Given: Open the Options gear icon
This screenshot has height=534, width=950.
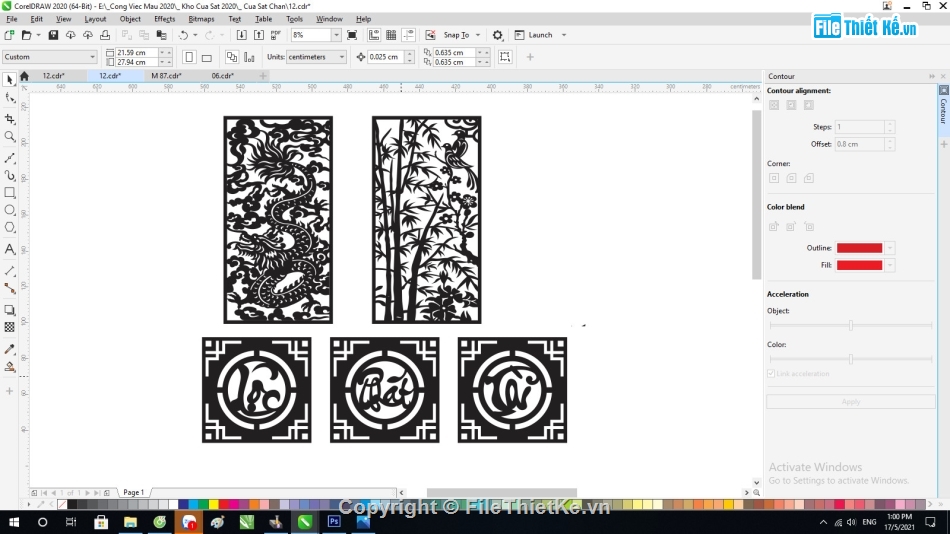Looking at the screenshot, I should (x=497, y=35).
